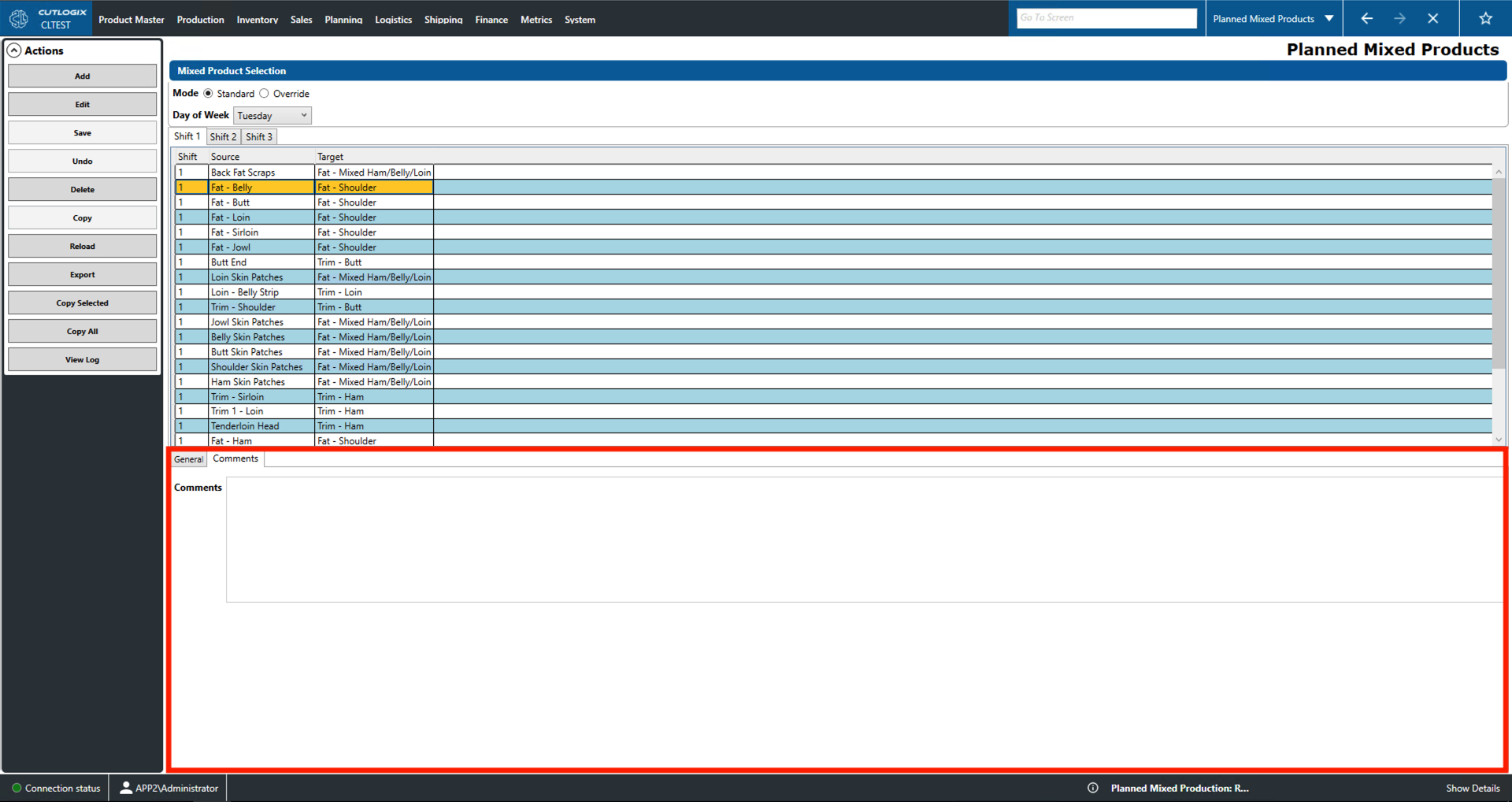The image size is (1512, 802).
Task: Click inside the Go To Screen search field
Action: [1106, 17]
